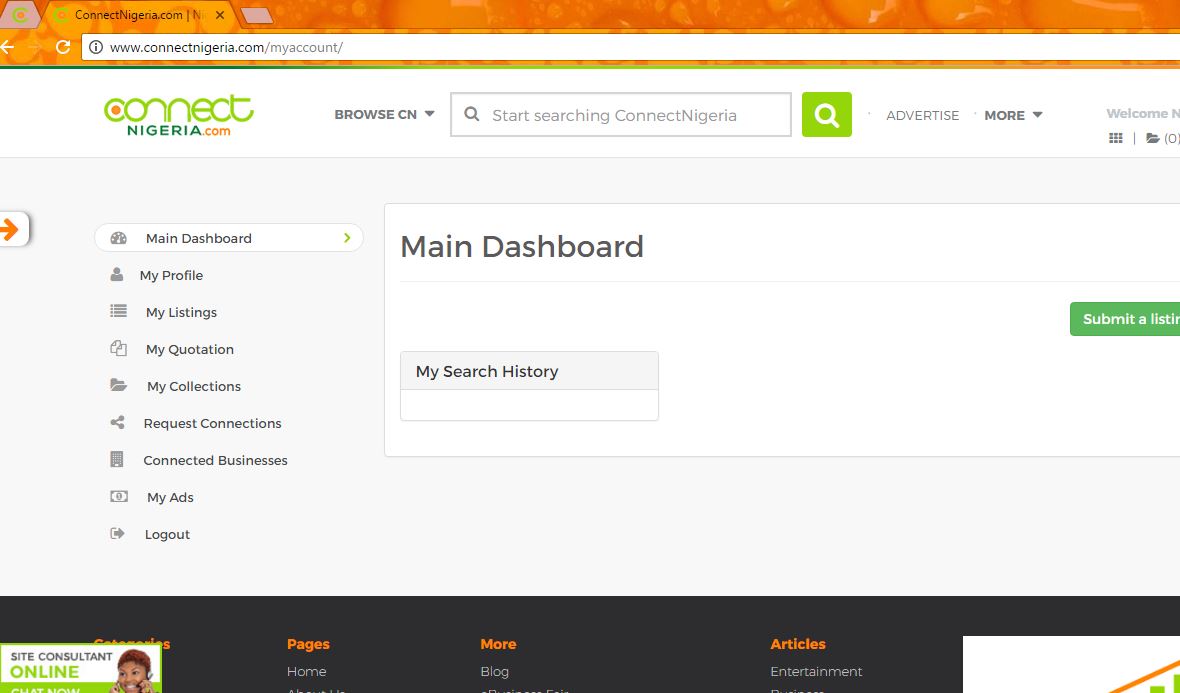Reload page with browser refresh icon
This screenshot has height=693, width=1180.
pyautogui.click(x=63, y=47)
